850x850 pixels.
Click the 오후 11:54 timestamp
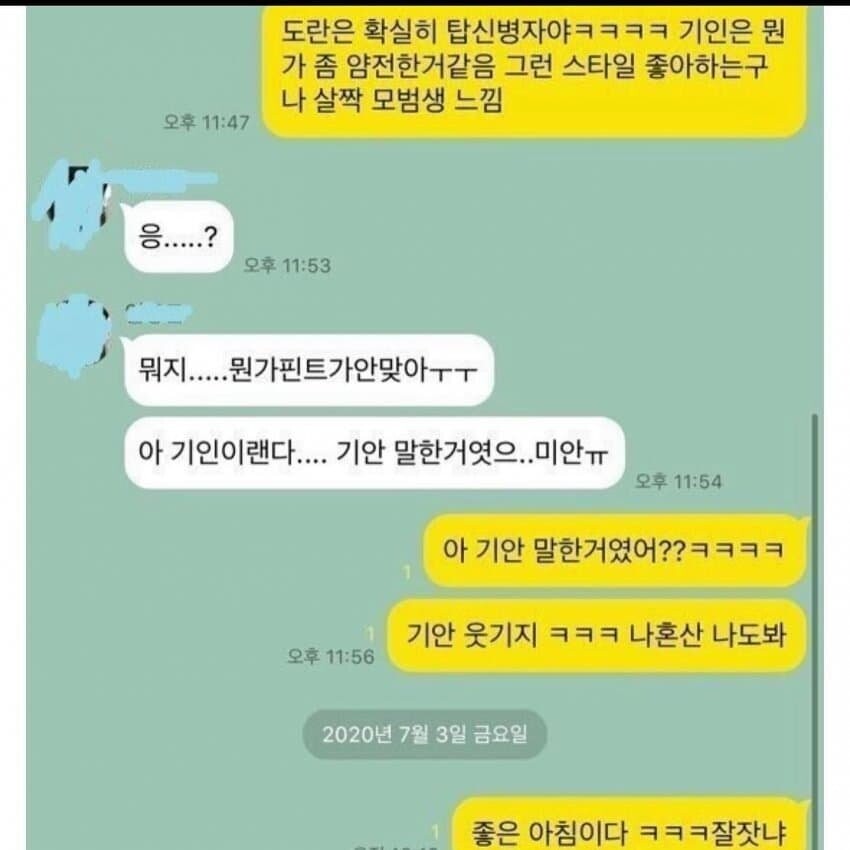[678, 481]
